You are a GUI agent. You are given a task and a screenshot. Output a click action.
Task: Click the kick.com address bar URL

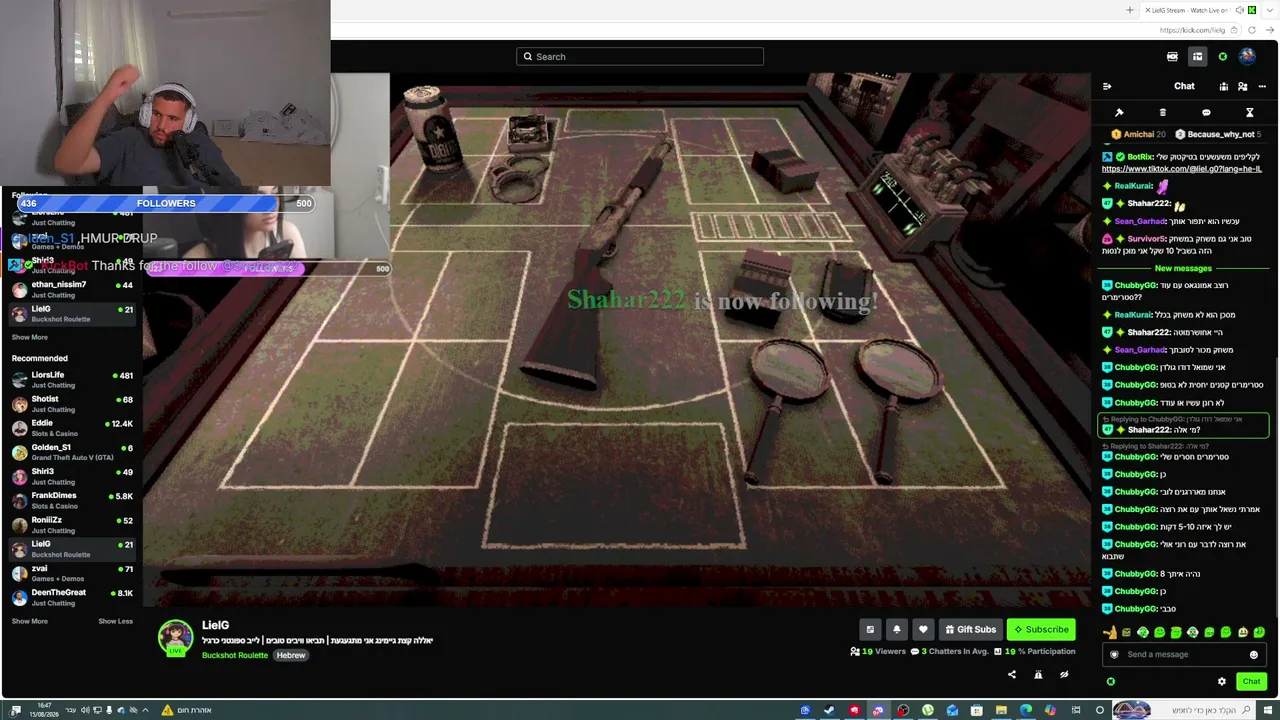pos(1192,30)
